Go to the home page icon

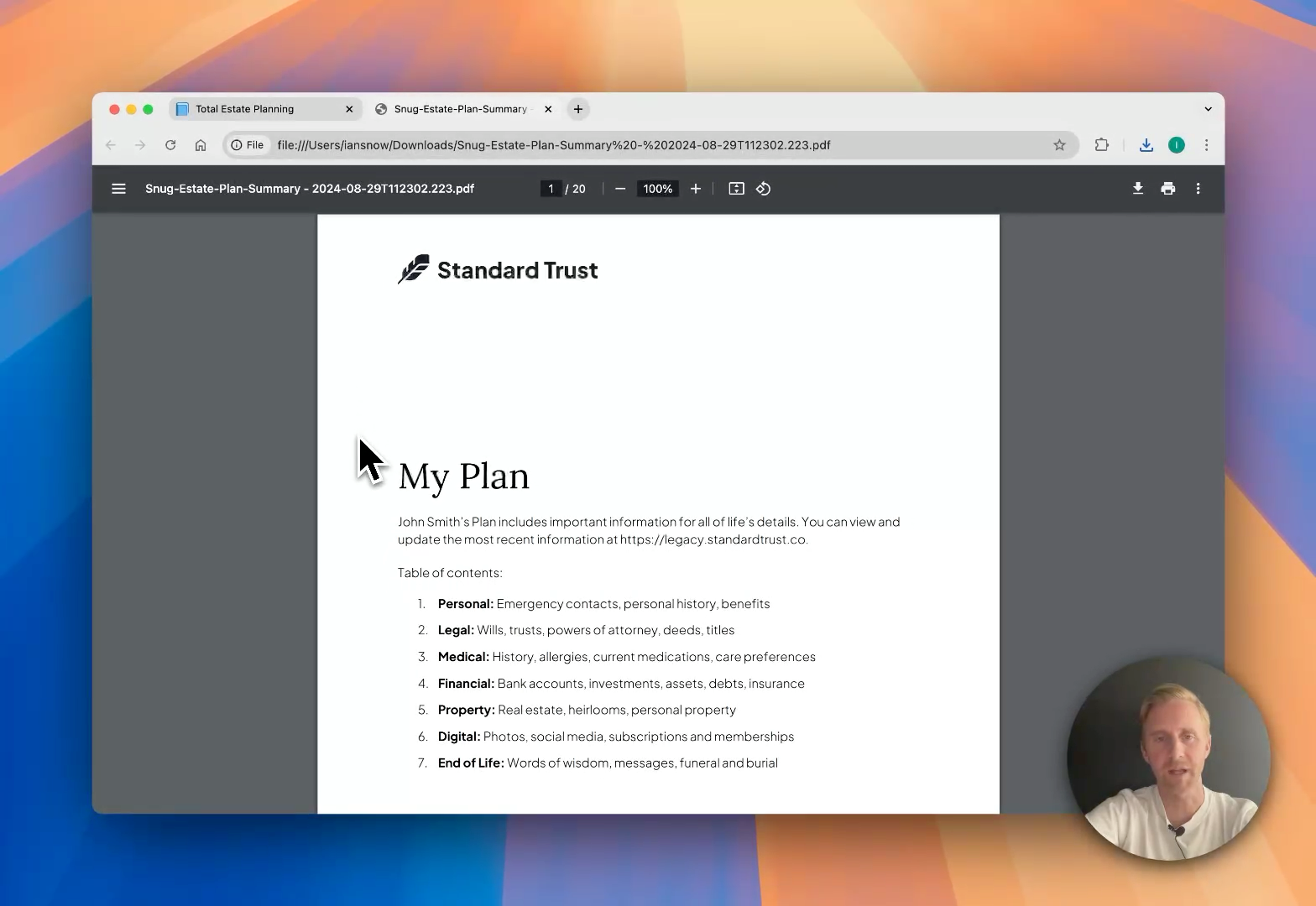(x=201, y=145)
